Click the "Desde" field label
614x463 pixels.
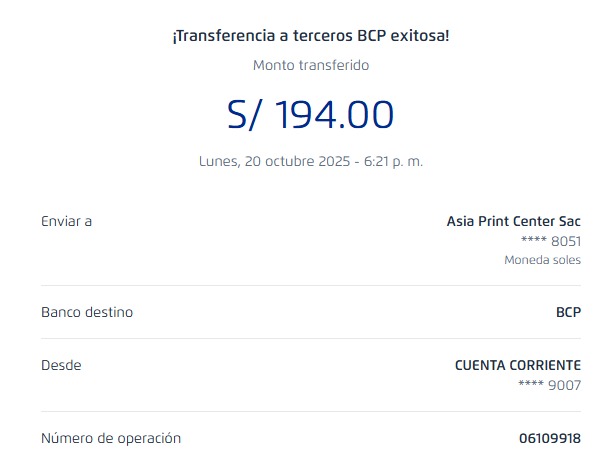pos(61,366)
